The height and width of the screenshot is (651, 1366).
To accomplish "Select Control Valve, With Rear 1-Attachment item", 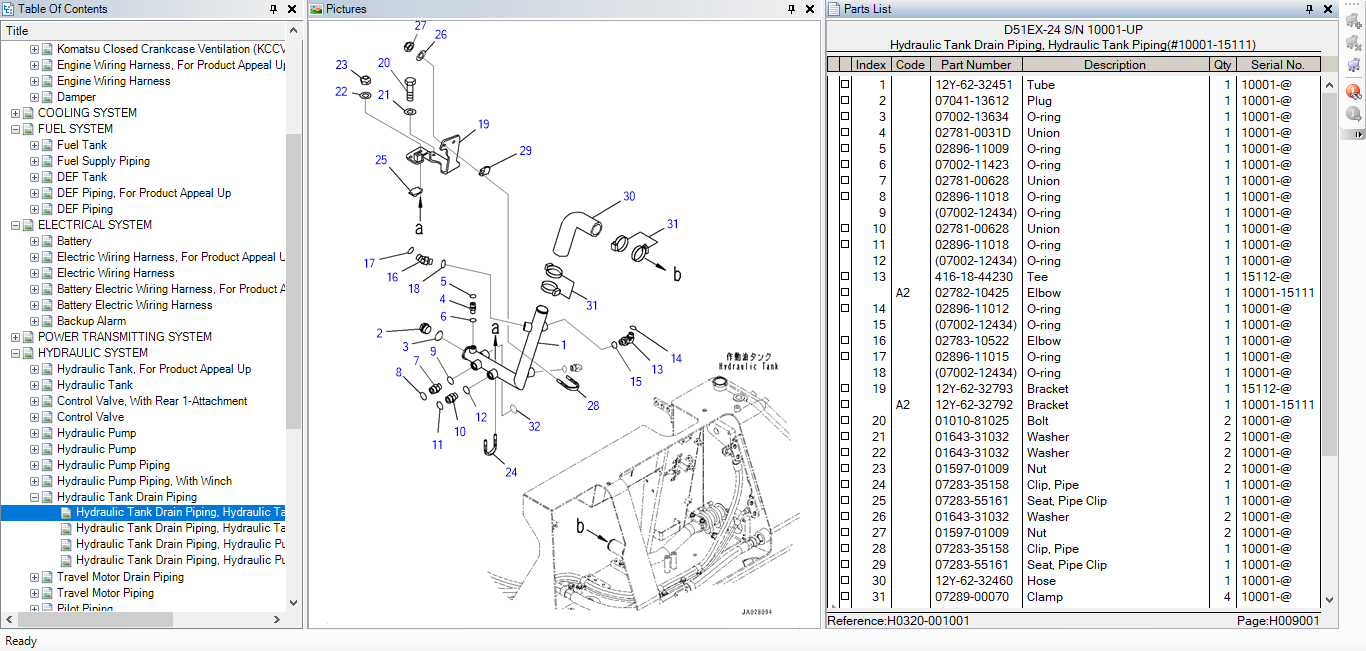I will tap(152, 401).
